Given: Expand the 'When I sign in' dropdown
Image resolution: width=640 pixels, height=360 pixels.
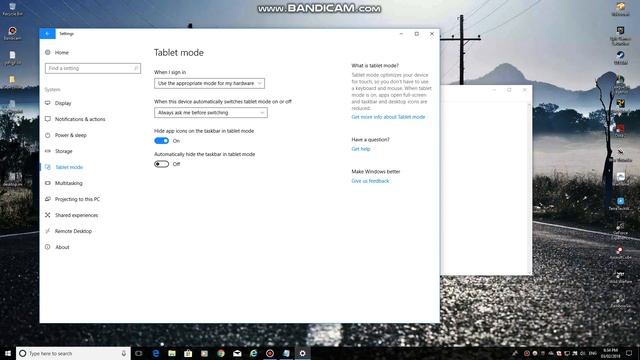Looking at the screenshot, I should [x=209, y=83].
